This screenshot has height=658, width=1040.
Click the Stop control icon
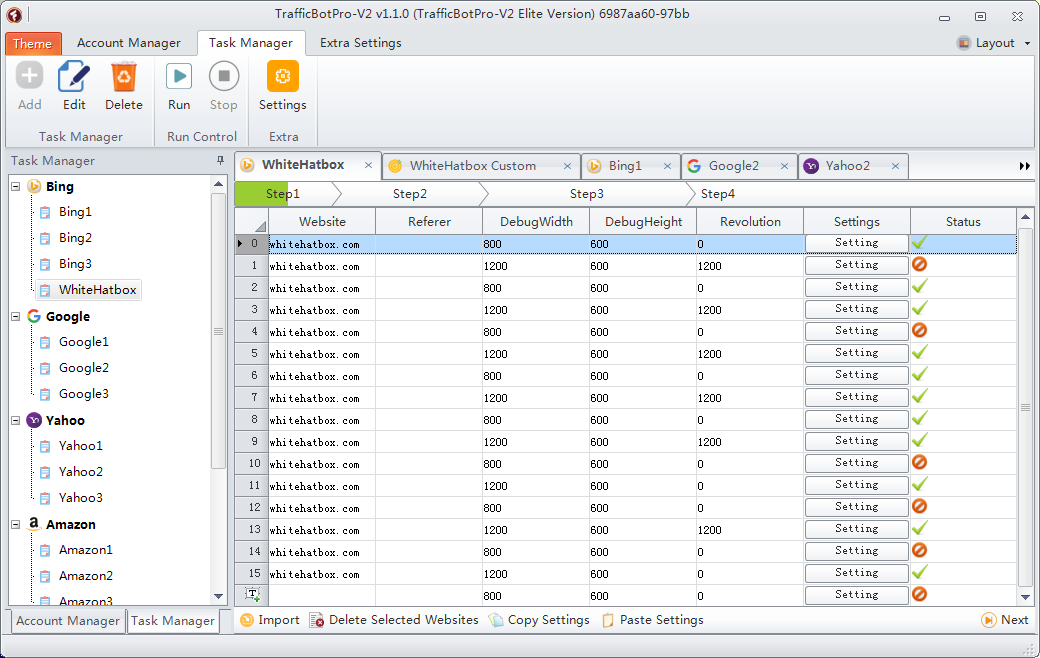coord(224,76)
